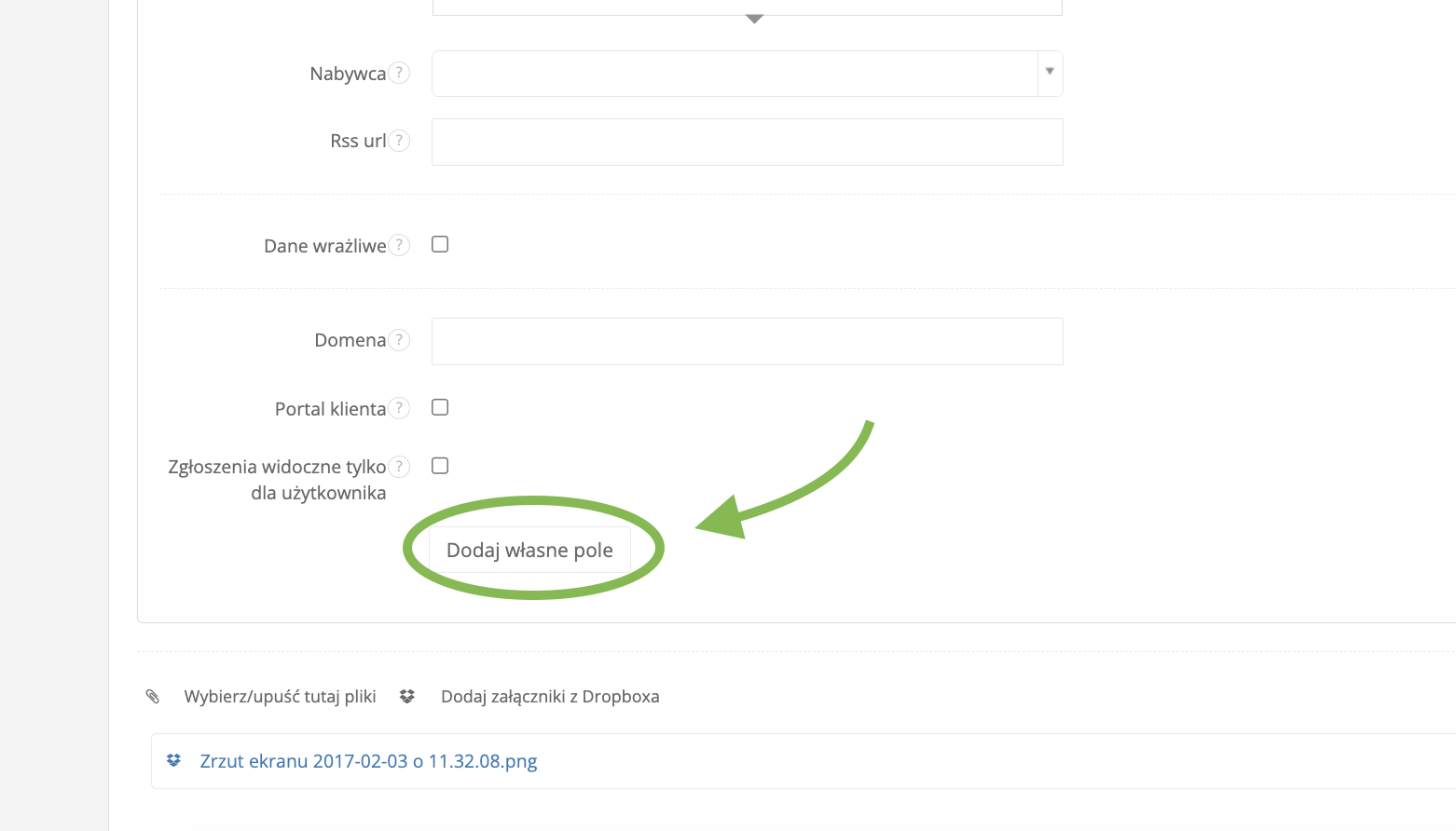Choose Dodaj załączniki z Dropboxa
1456x831 pixels.
click(550, 697)
